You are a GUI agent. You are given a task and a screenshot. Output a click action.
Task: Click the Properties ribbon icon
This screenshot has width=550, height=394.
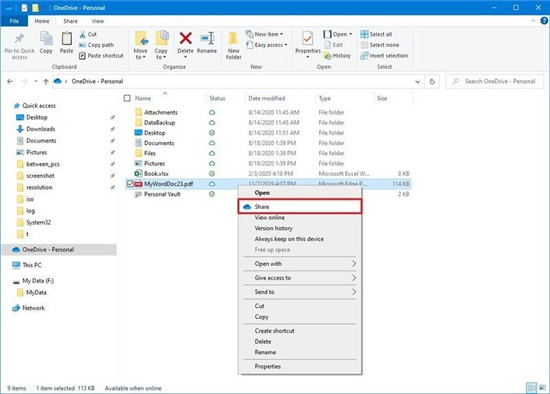coord(308,38)
